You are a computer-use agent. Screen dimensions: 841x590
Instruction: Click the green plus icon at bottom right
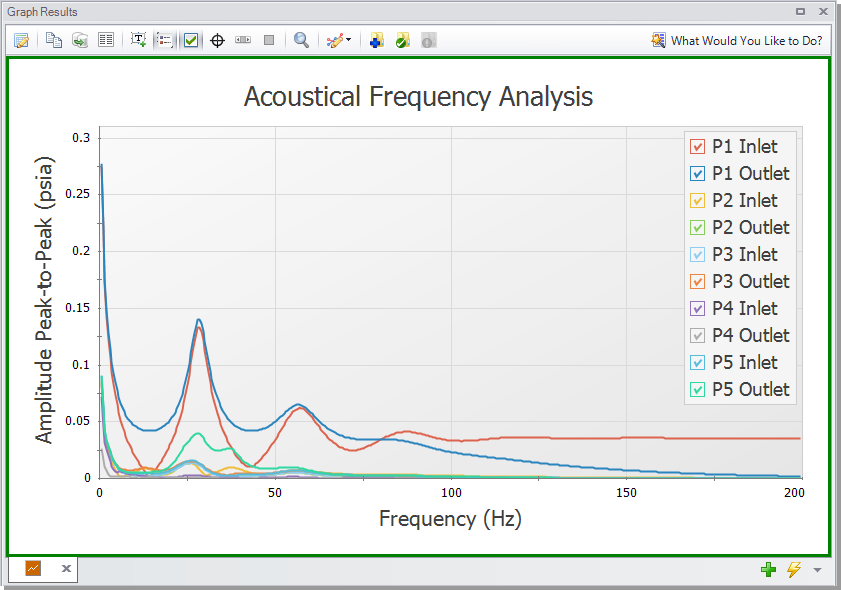tap(768, 569)
